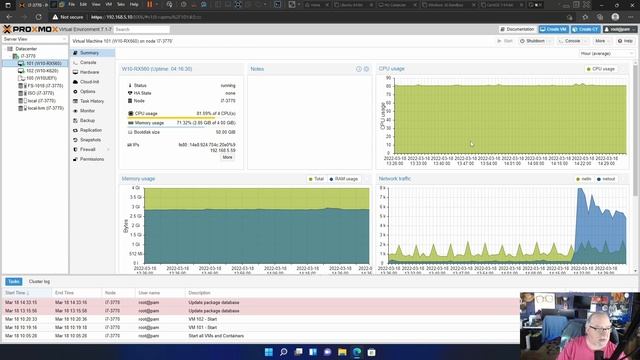Open the root@pam user menu
The image size is (640, 360).
coord(620,29)
